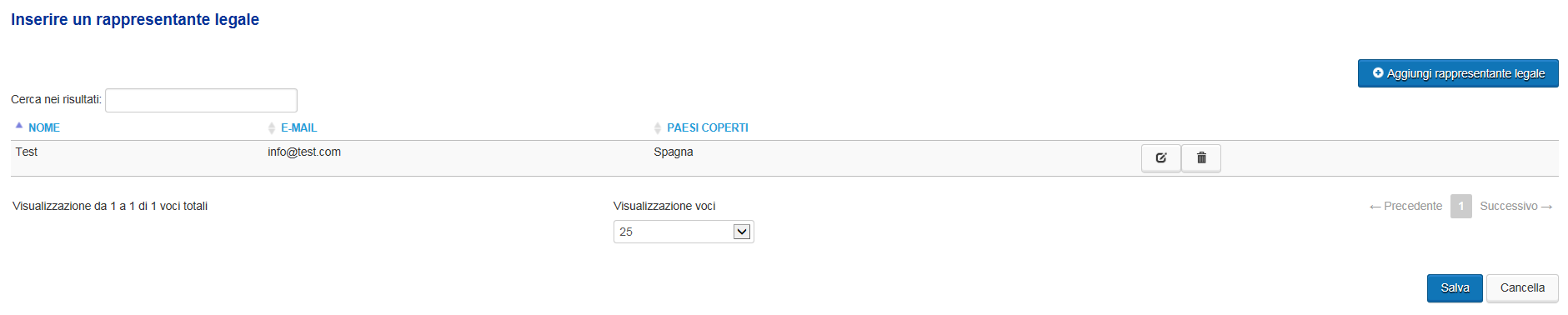Click the plus icon on Aggiungi button
Screen dimensions: 1568x315
(x=1378, y=72)
